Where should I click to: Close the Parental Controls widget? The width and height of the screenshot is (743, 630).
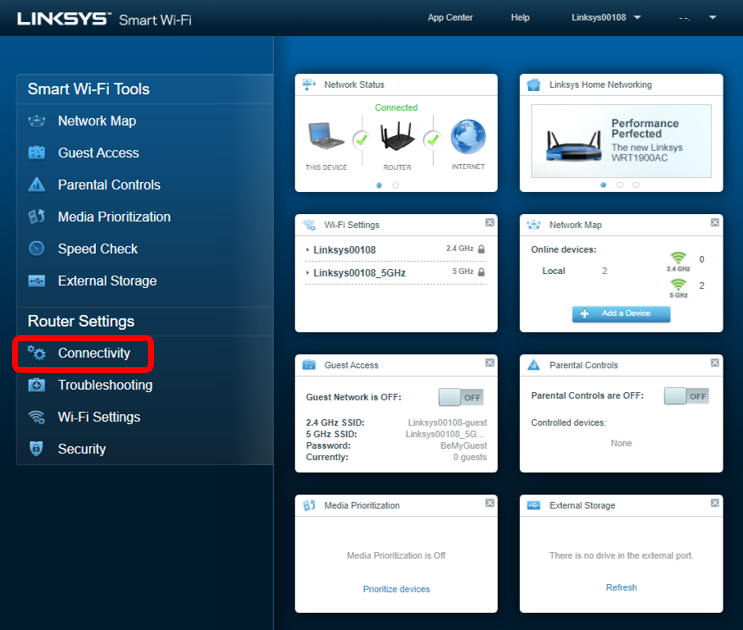pyautogui.click(x=715, y=363)
